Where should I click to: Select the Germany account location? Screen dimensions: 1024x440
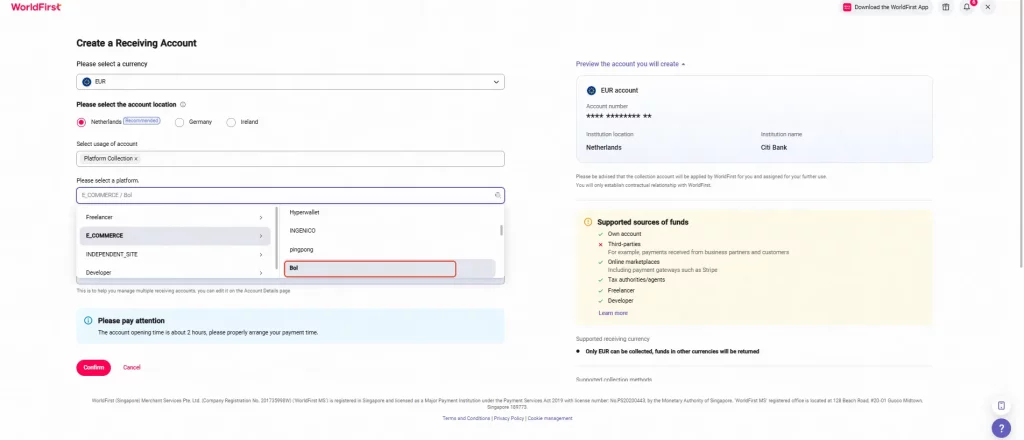179,122
